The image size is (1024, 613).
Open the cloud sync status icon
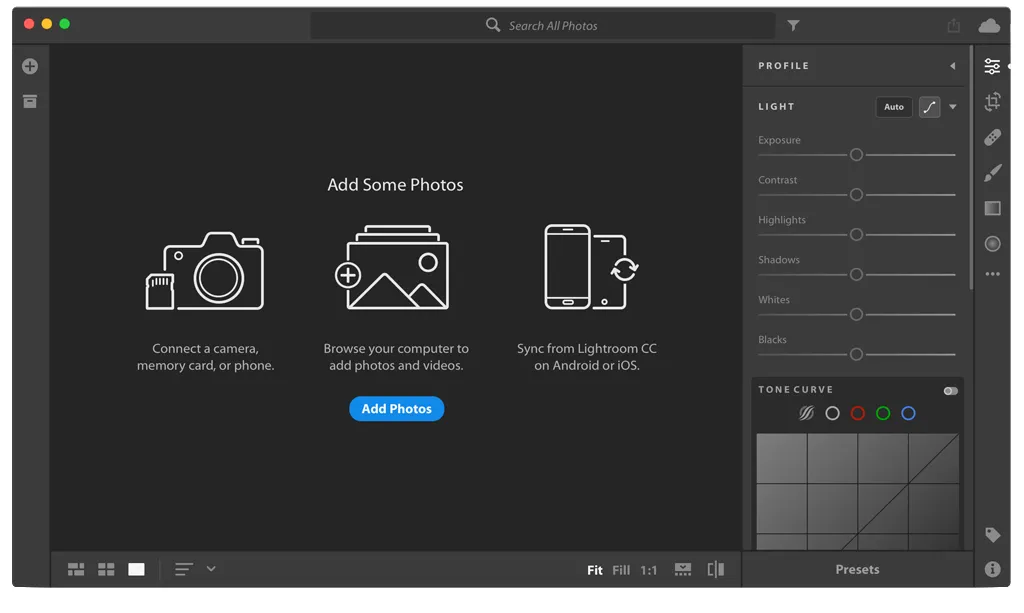pos(989,25)
